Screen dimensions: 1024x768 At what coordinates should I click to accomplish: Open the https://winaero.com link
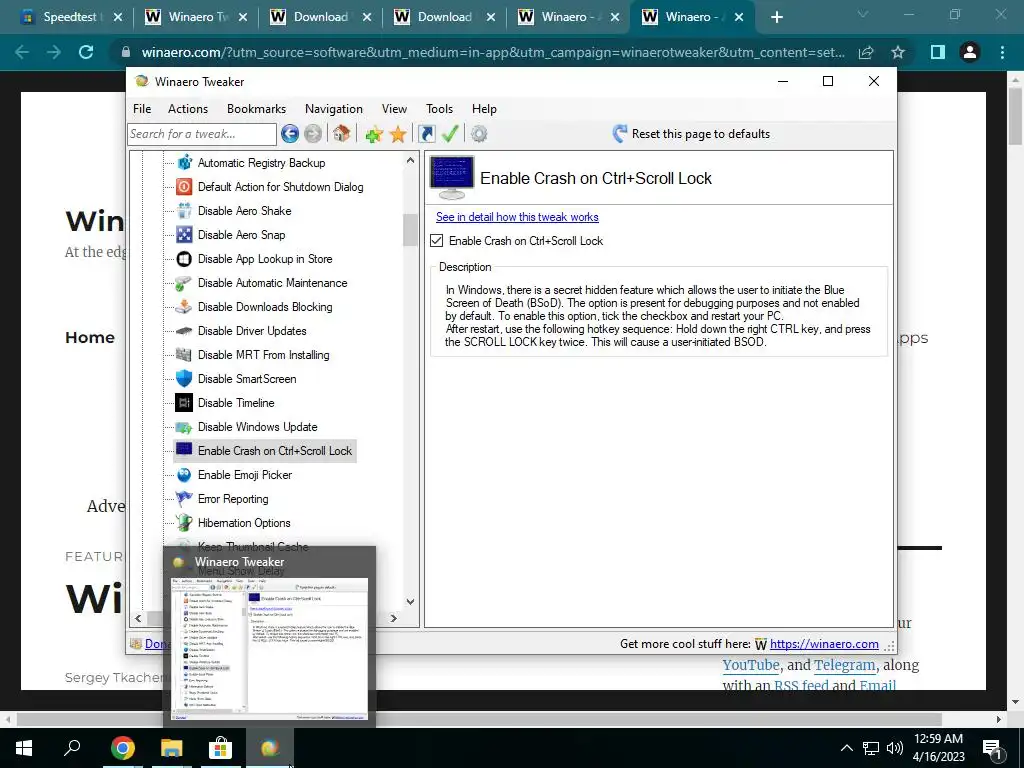(824, 644)
